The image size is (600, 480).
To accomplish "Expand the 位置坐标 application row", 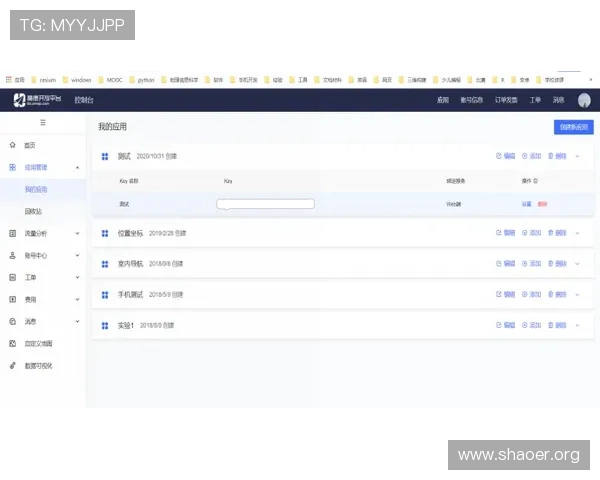I will [577, 233].
